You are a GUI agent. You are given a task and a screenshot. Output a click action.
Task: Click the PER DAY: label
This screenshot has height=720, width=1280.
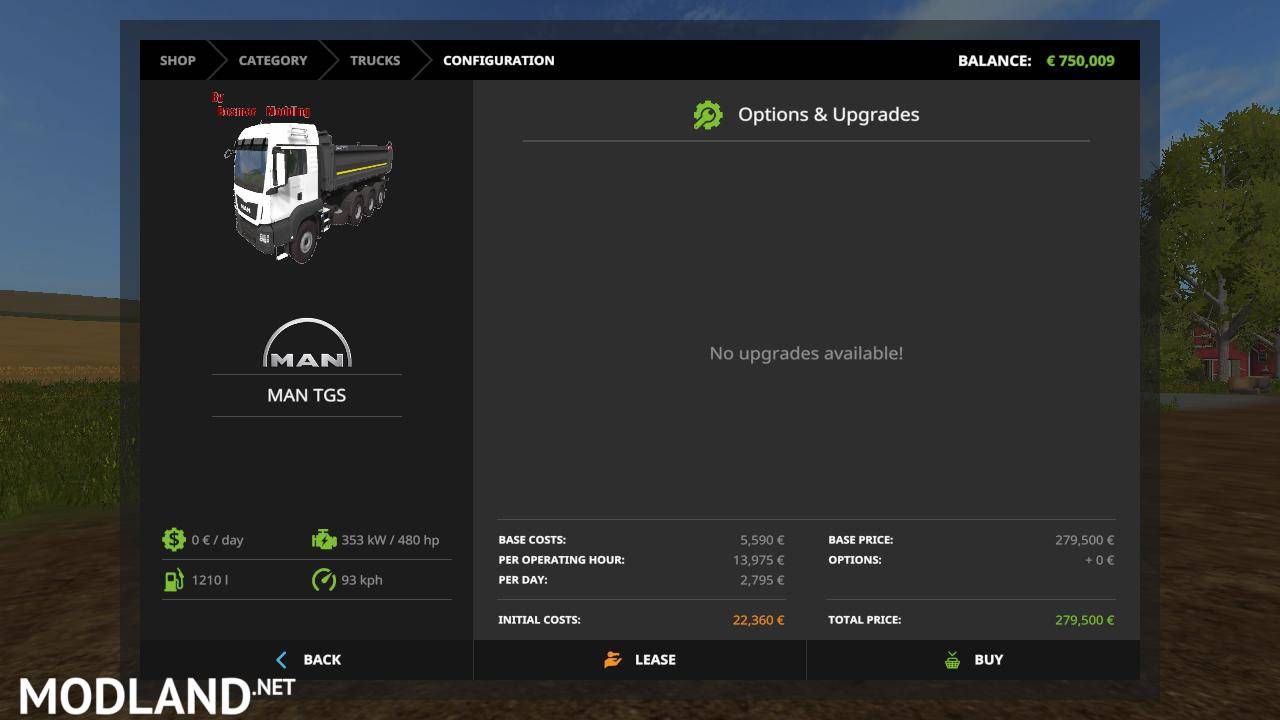click(523, 580)
